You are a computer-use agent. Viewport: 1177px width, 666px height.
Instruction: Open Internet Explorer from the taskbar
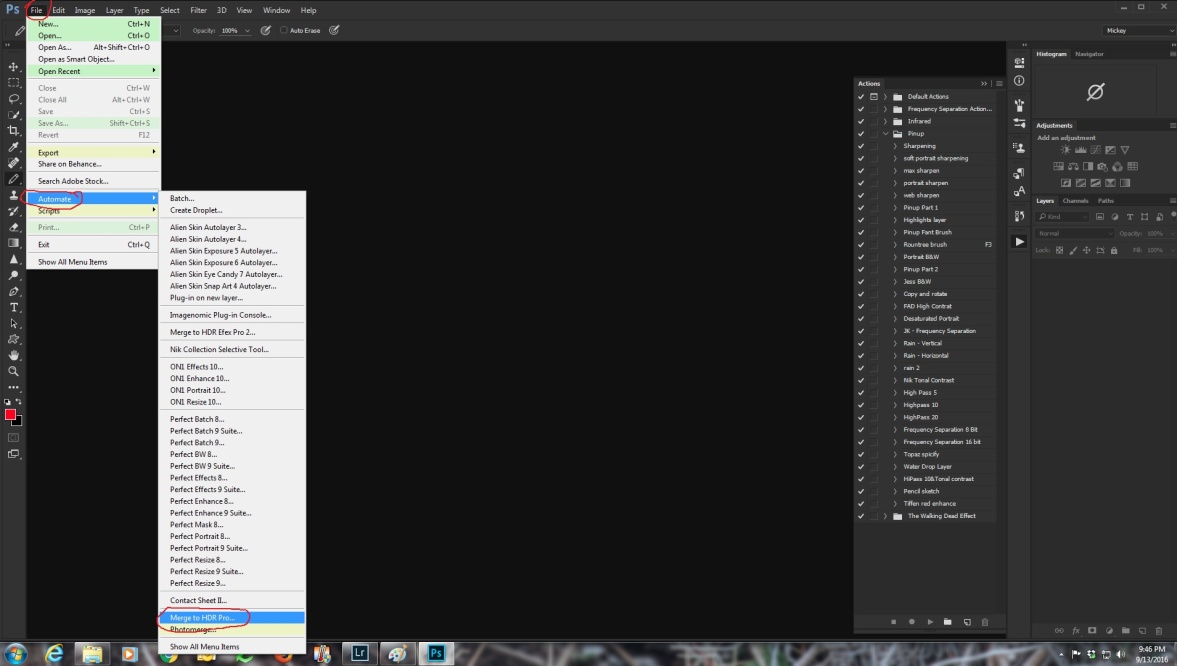coord(54,653)
